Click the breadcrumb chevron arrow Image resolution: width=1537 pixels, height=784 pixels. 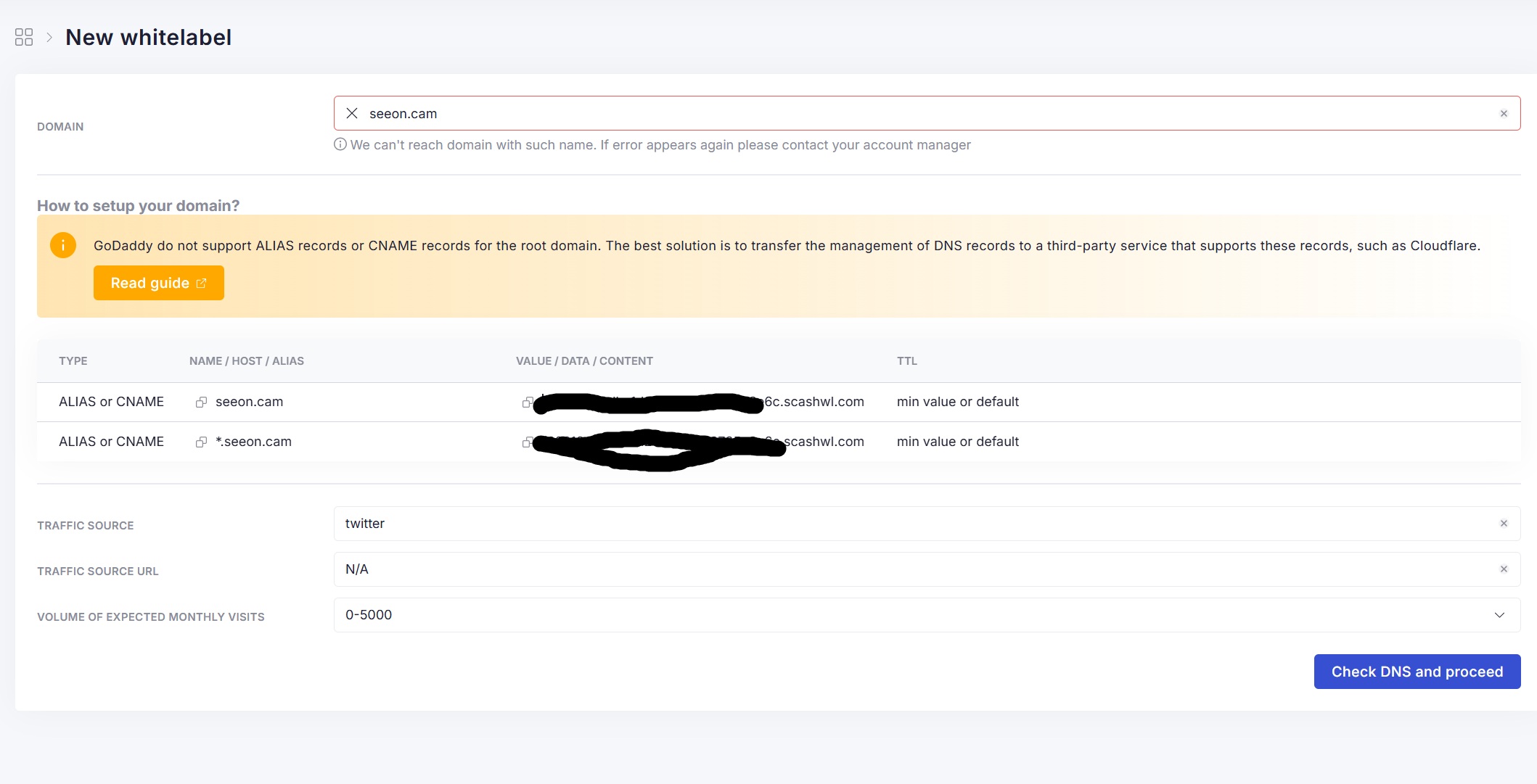(x=49, y=37)
